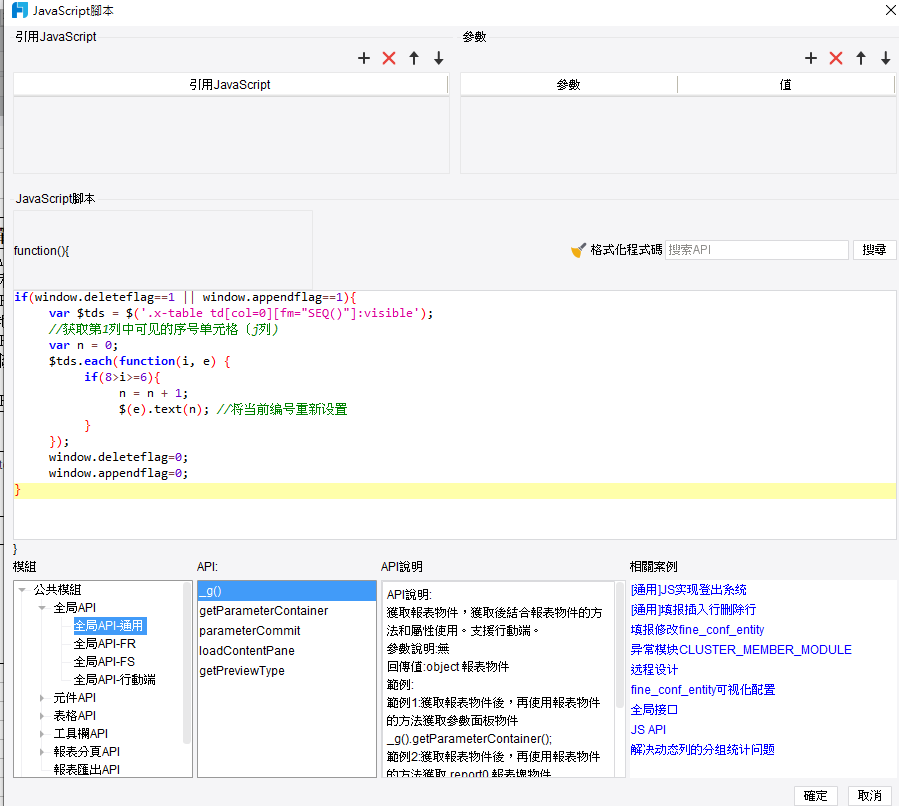The width and height of the screenshot is (899, 806).
Task: Collapse the 全局API tree node
Action: click(42, 608)
